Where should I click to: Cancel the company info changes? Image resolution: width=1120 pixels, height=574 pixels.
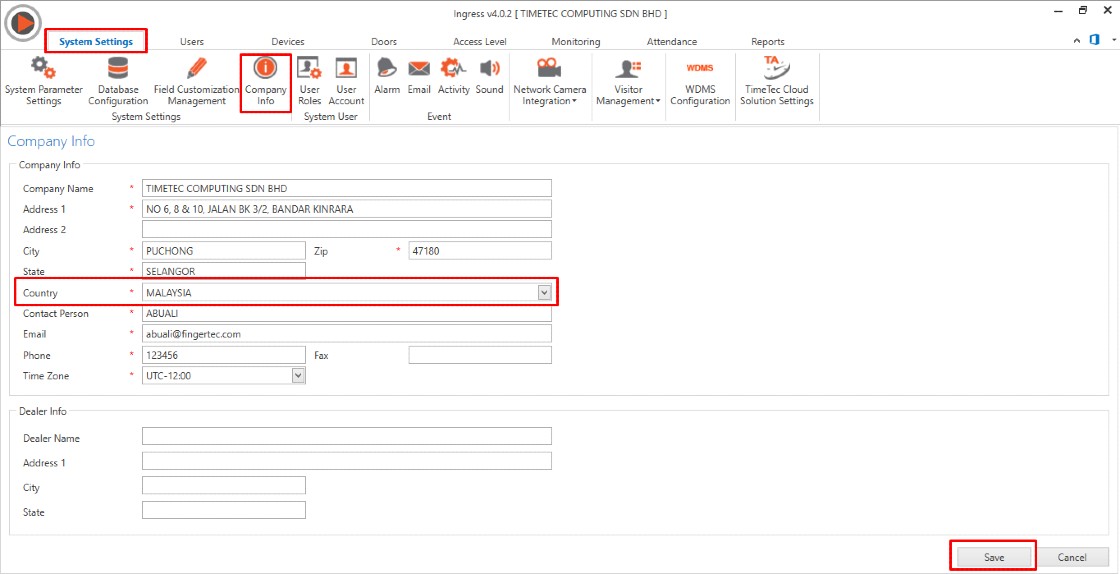coord(1071,558)
